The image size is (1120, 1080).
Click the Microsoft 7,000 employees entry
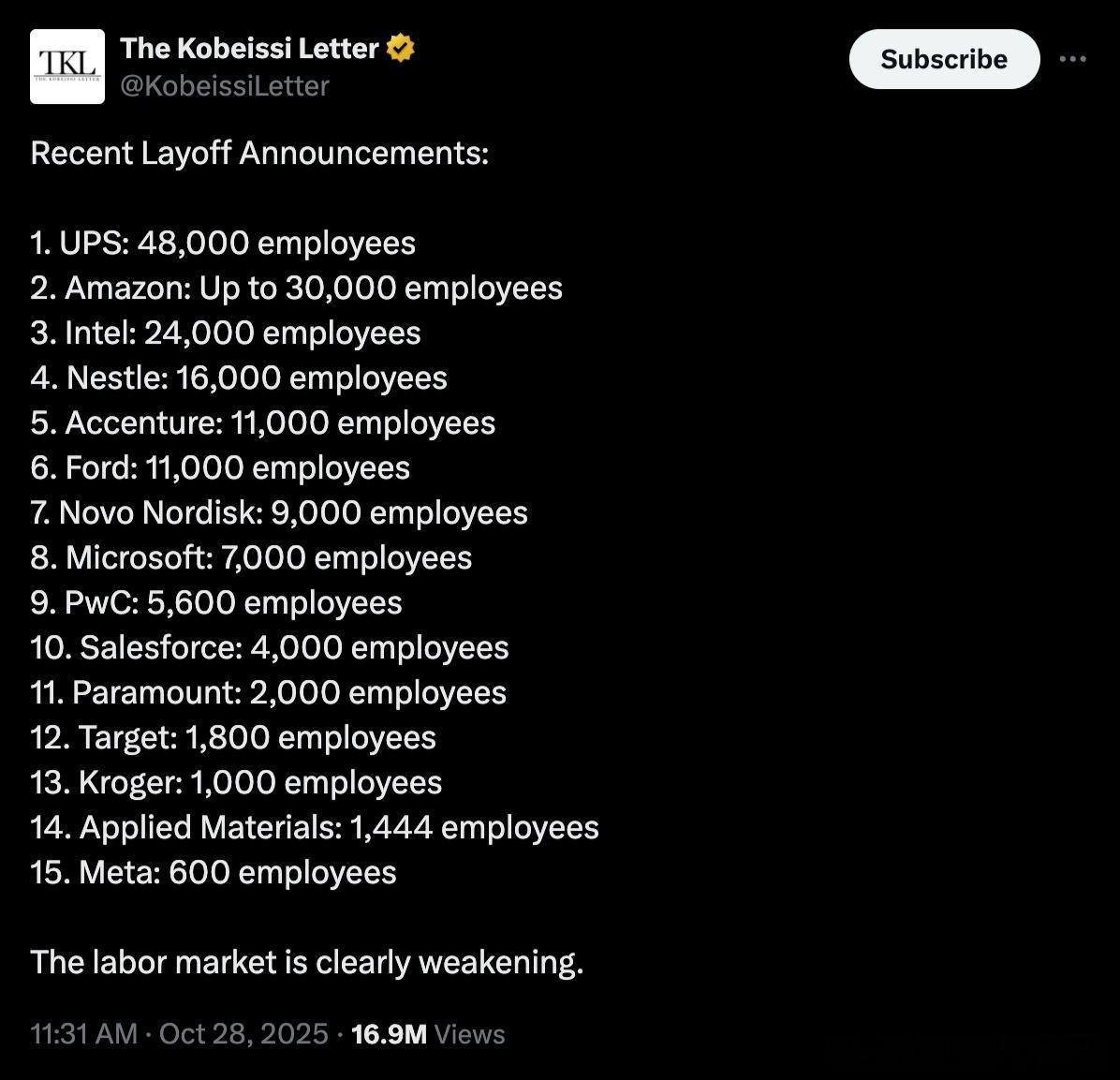pyautogui.click(x=251, y=558)
